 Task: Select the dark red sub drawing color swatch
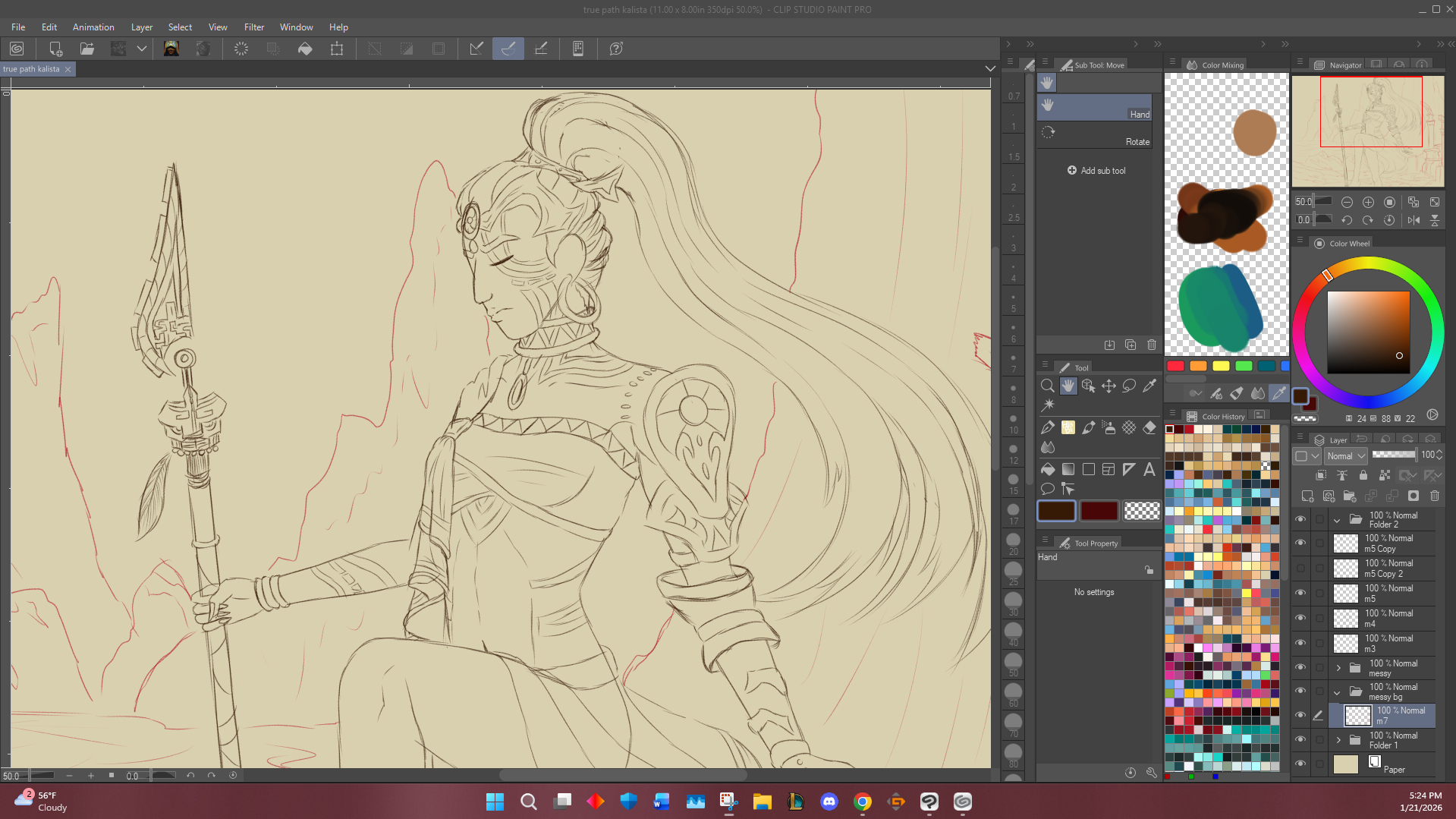pos(1099,512)
